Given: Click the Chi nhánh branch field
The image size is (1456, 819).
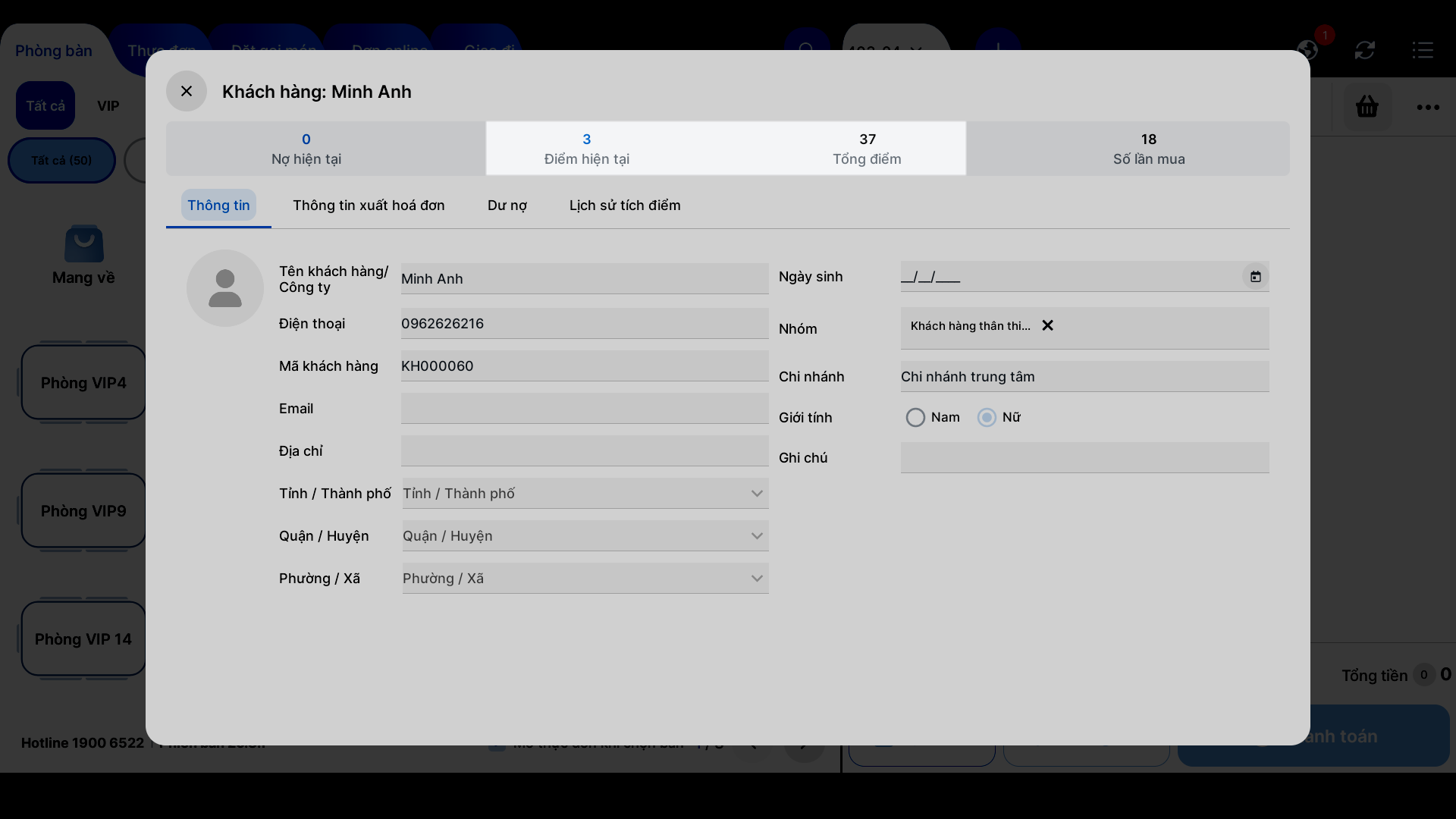Looking at the screenshot, I should click(1084, 376).
